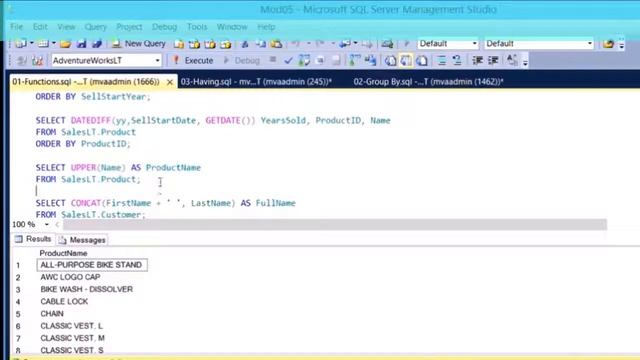
Task: Open a new Analysis Services XMLA Query
Action: (226, 44)
